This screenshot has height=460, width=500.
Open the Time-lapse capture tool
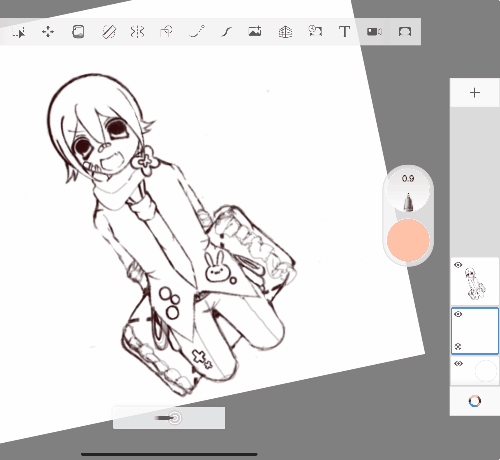point(315,32)
